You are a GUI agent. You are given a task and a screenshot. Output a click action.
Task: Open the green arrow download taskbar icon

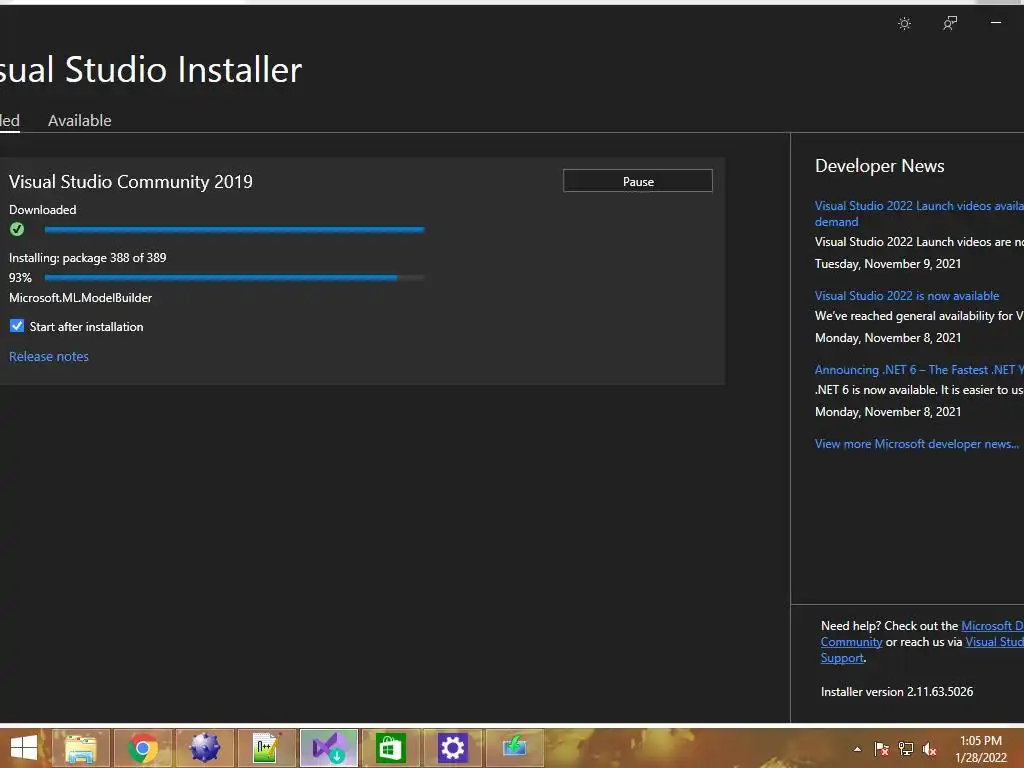click(514, 748)
